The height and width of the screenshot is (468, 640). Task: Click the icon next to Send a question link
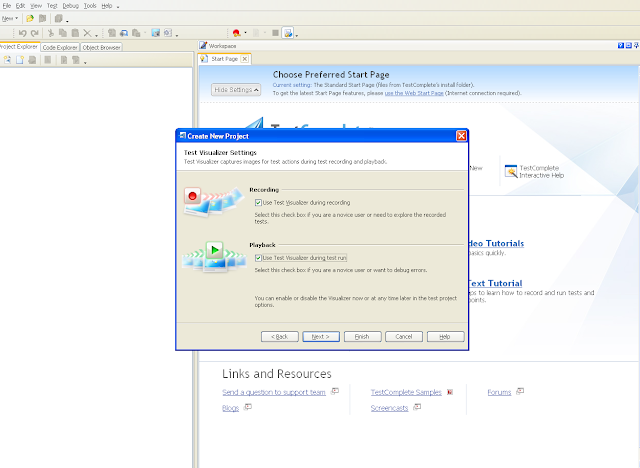[x=335, y=391]
